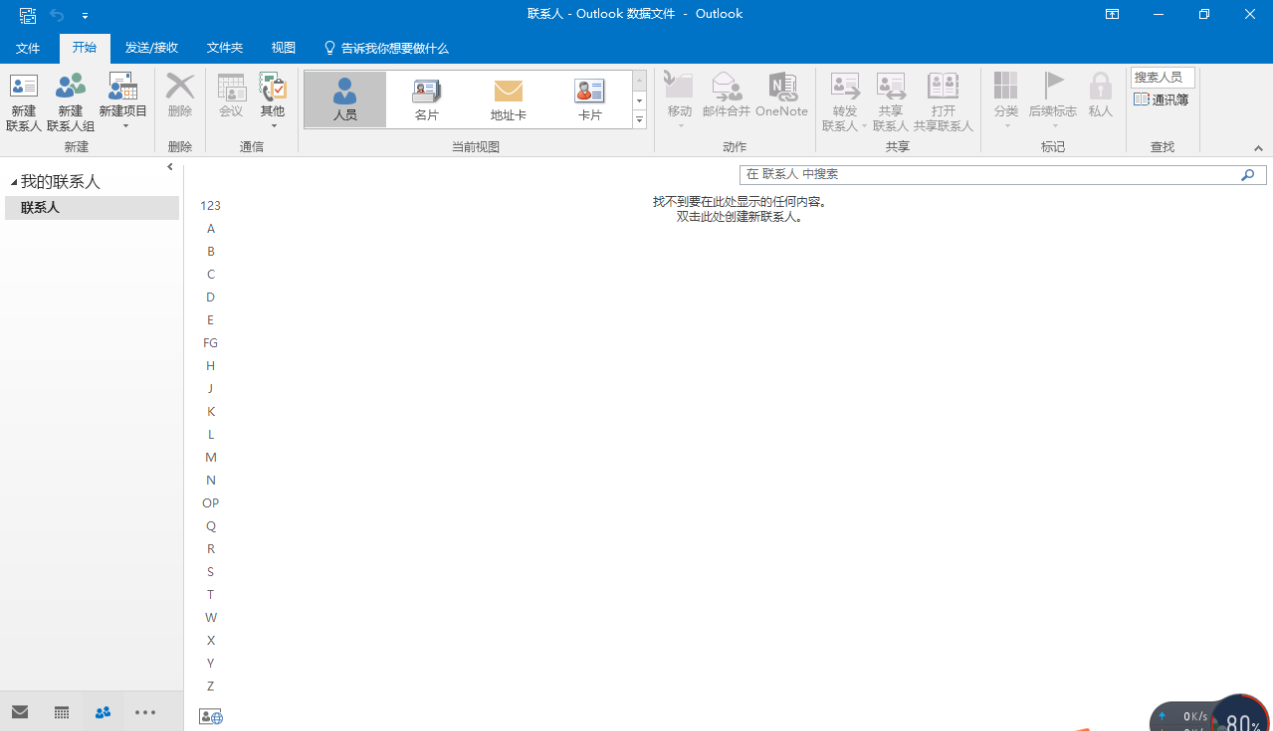This screenshot has width=1273, height=731.
Task: Click the 共享联系人 icon
Action: pos(891,101)
